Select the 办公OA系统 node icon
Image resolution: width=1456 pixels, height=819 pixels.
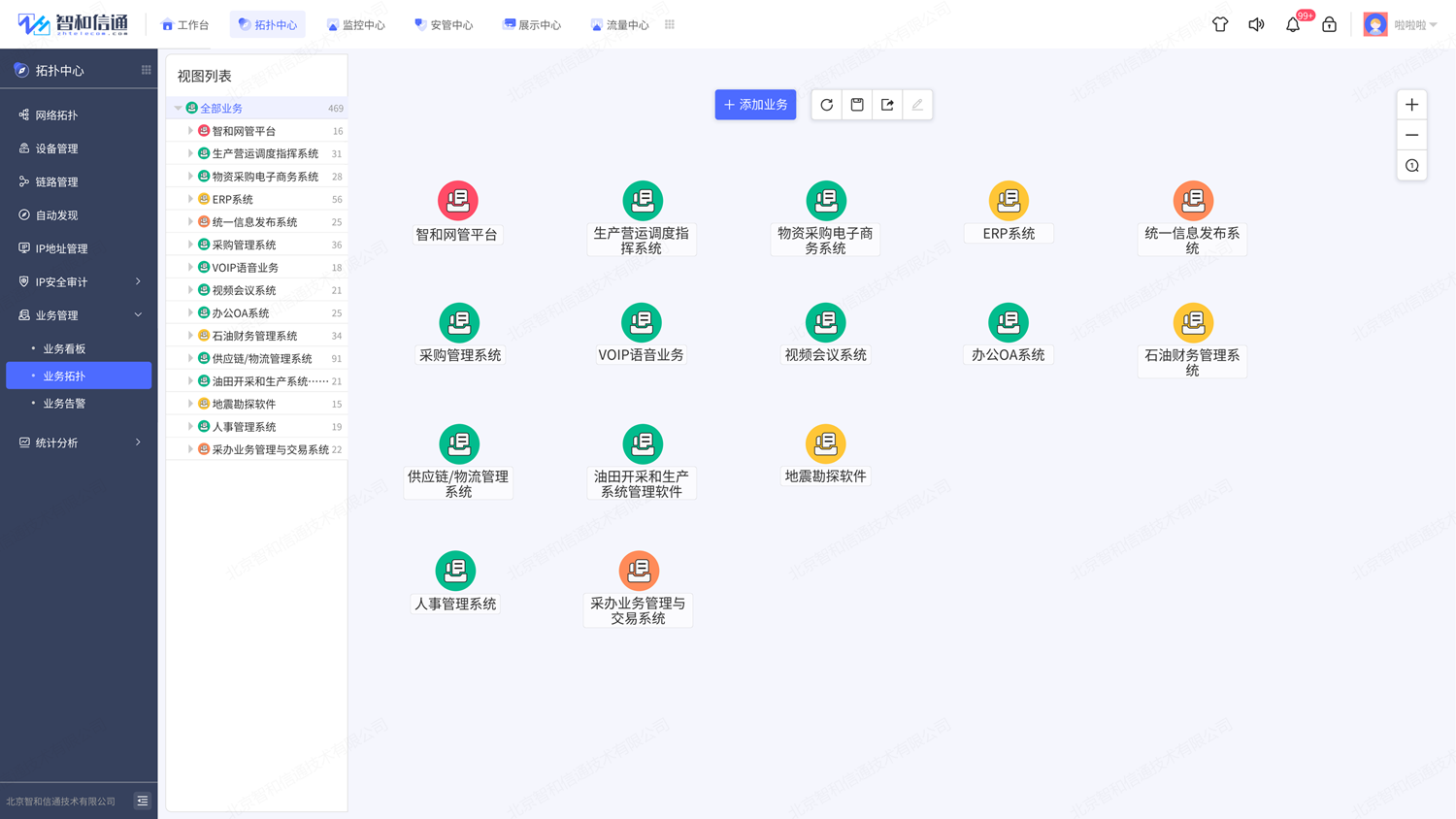pyautogui.click(x=1009, y=322)
